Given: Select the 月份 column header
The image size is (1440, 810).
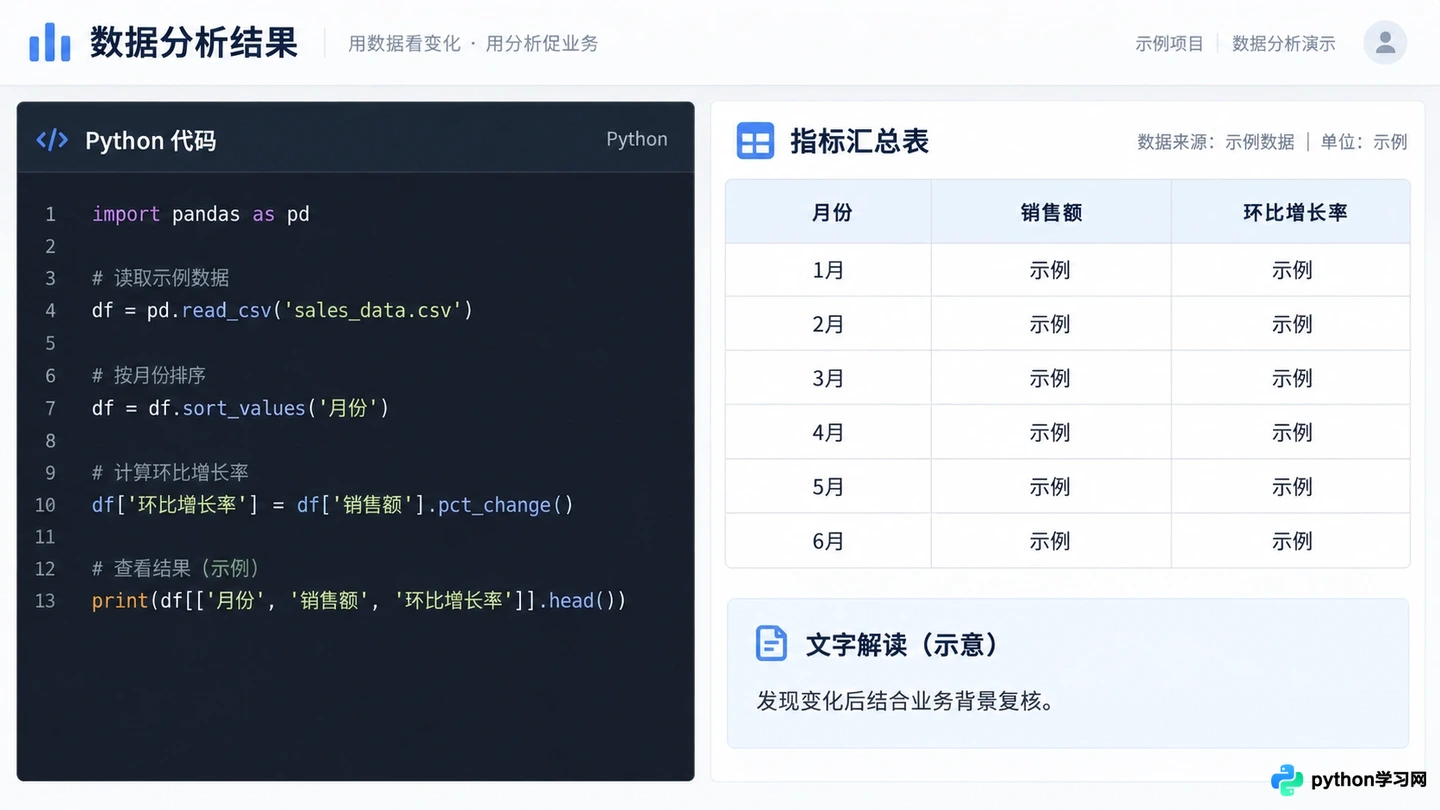Looking at the screenshot, I should (829, 212).
